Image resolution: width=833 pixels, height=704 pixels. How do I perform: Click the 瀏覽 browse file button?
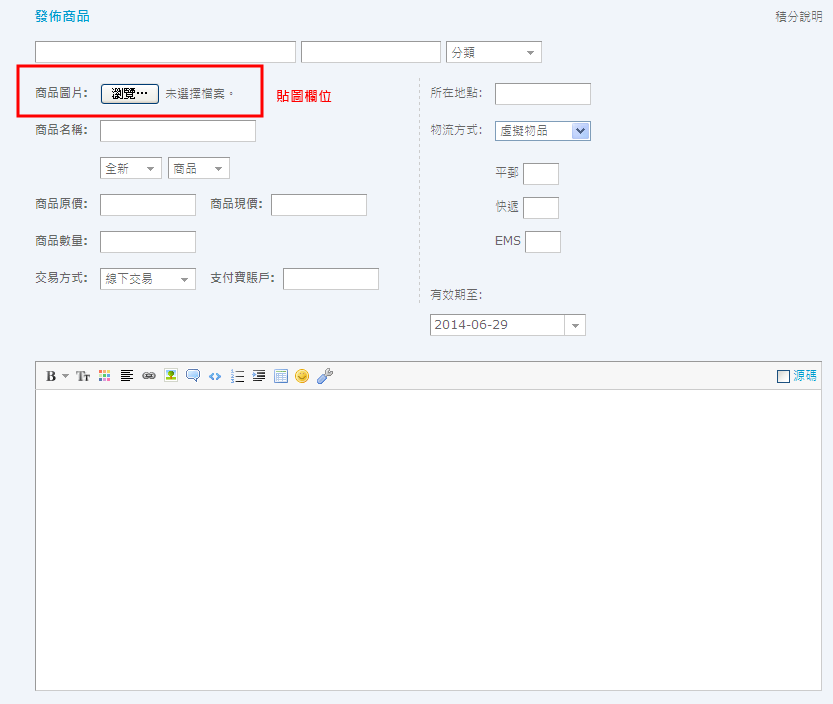(130, 94)
